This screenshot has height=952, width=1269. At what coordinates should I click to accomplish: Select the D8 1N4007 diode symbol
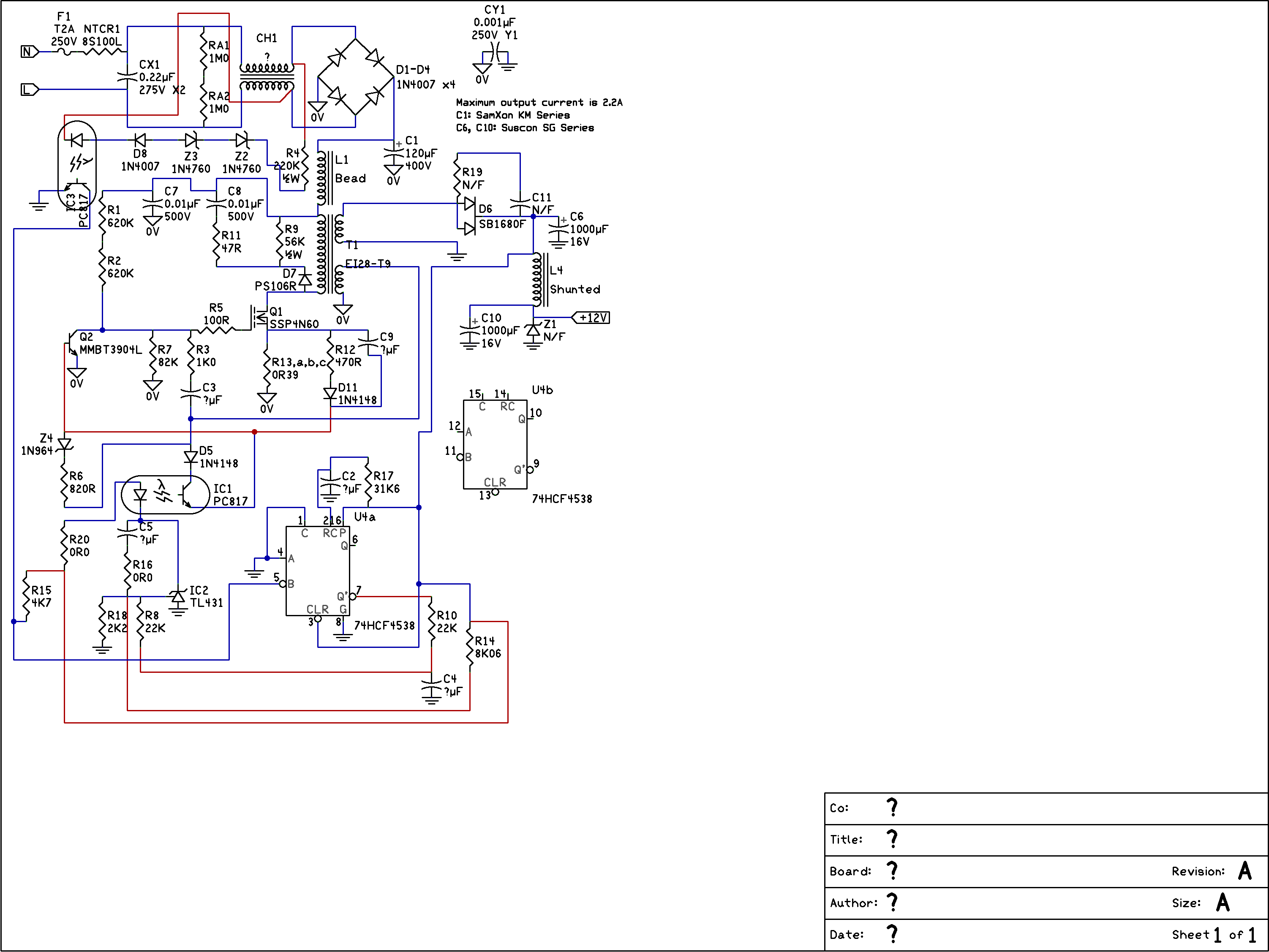[139, 140]
